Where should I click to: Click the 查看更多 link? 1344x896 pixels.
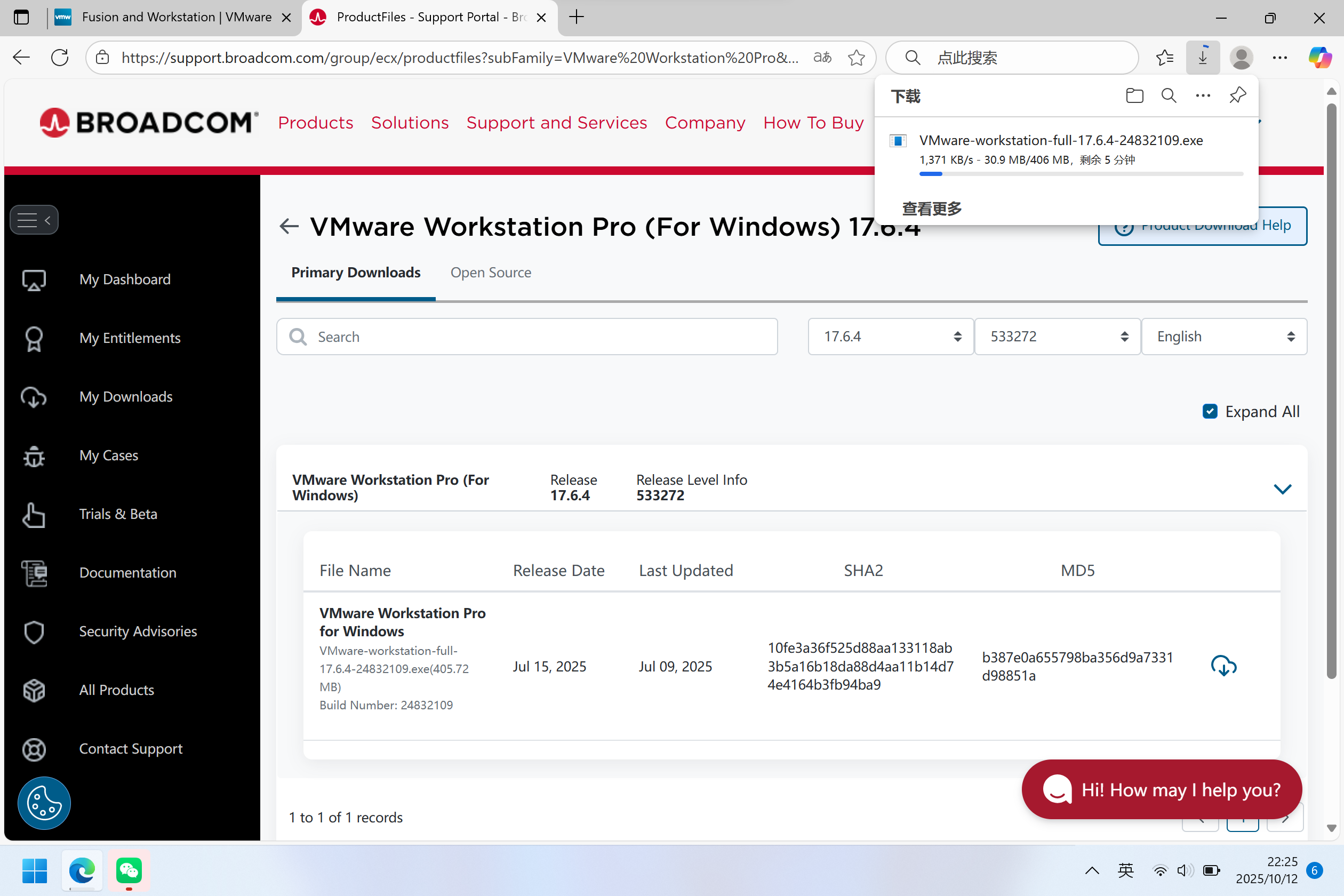tap(931, 209)
